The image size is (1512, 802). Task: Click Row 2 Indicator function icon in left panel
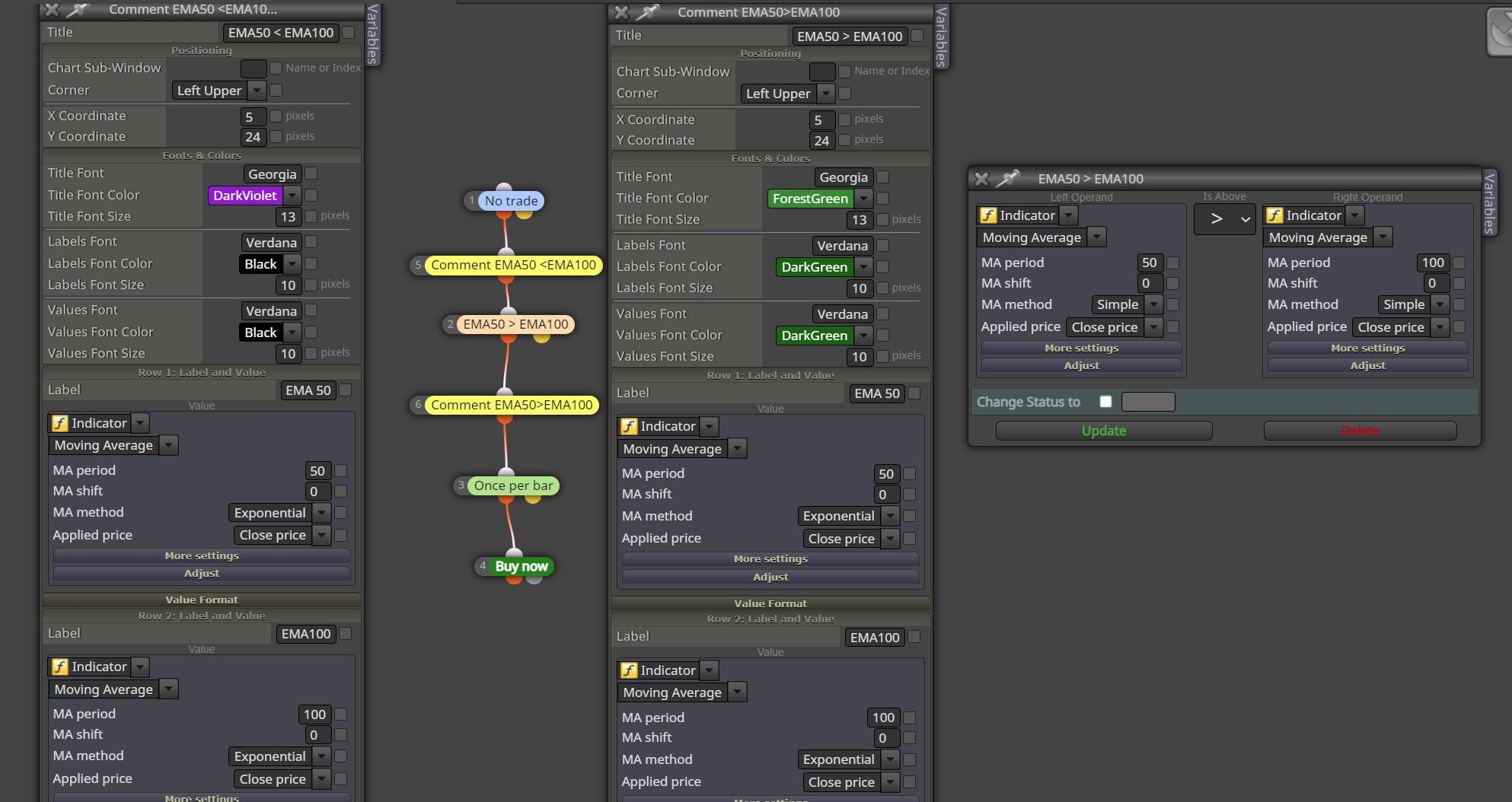59,667
